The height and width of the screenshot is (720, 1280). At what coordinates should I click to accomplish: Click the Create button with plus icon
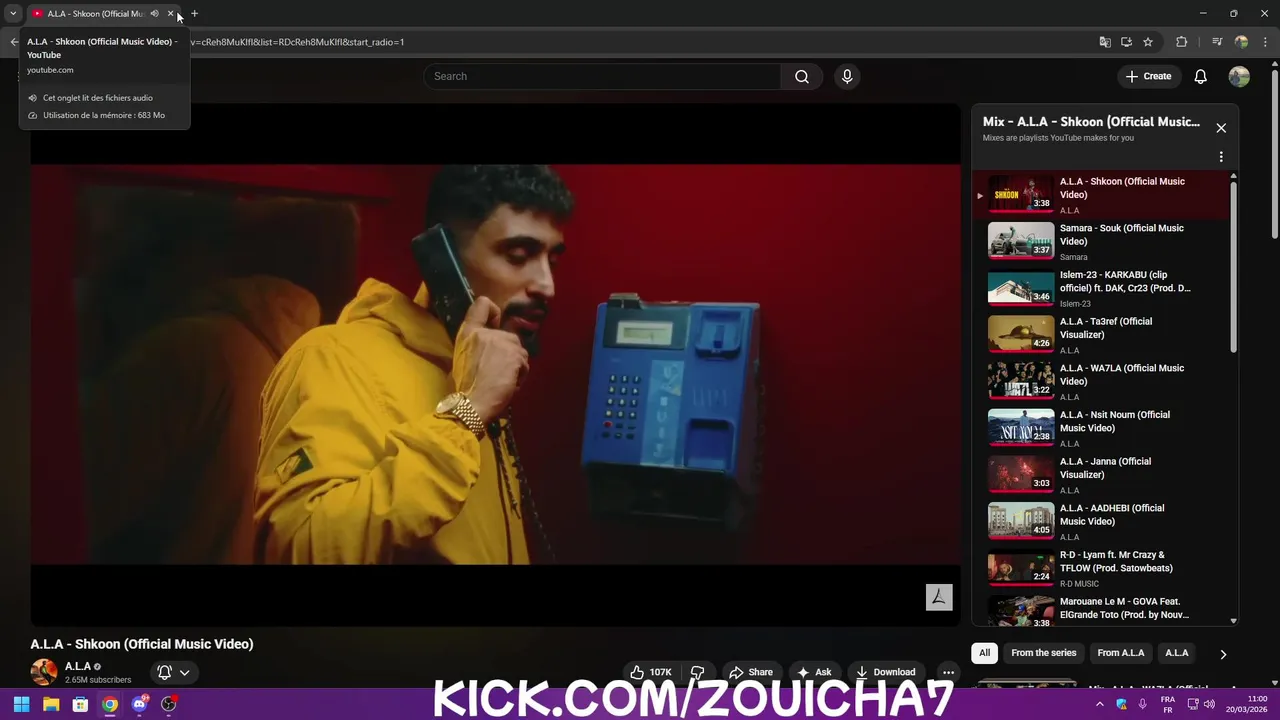click(x=1148, y=76)
